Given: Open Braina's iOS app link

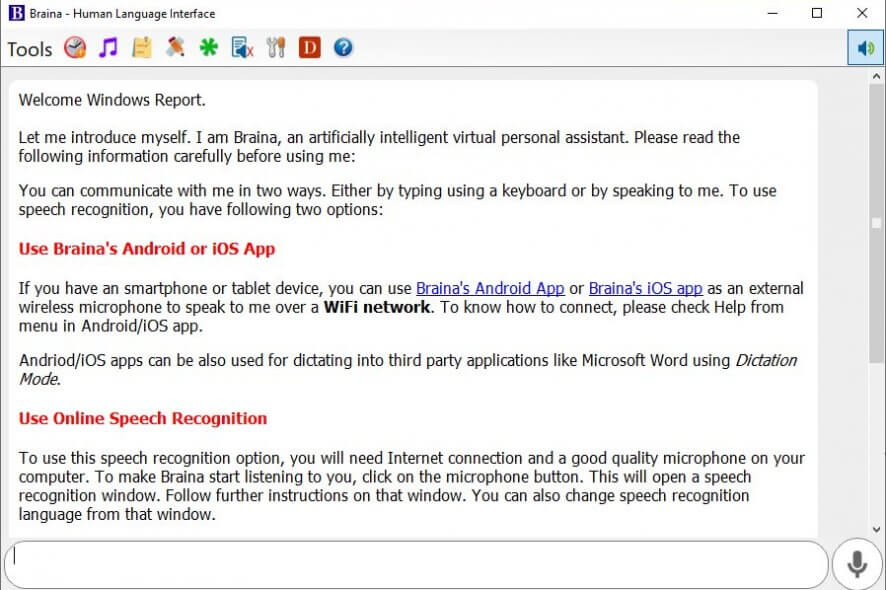Looking at the screenshot, I should click(645, 289).
